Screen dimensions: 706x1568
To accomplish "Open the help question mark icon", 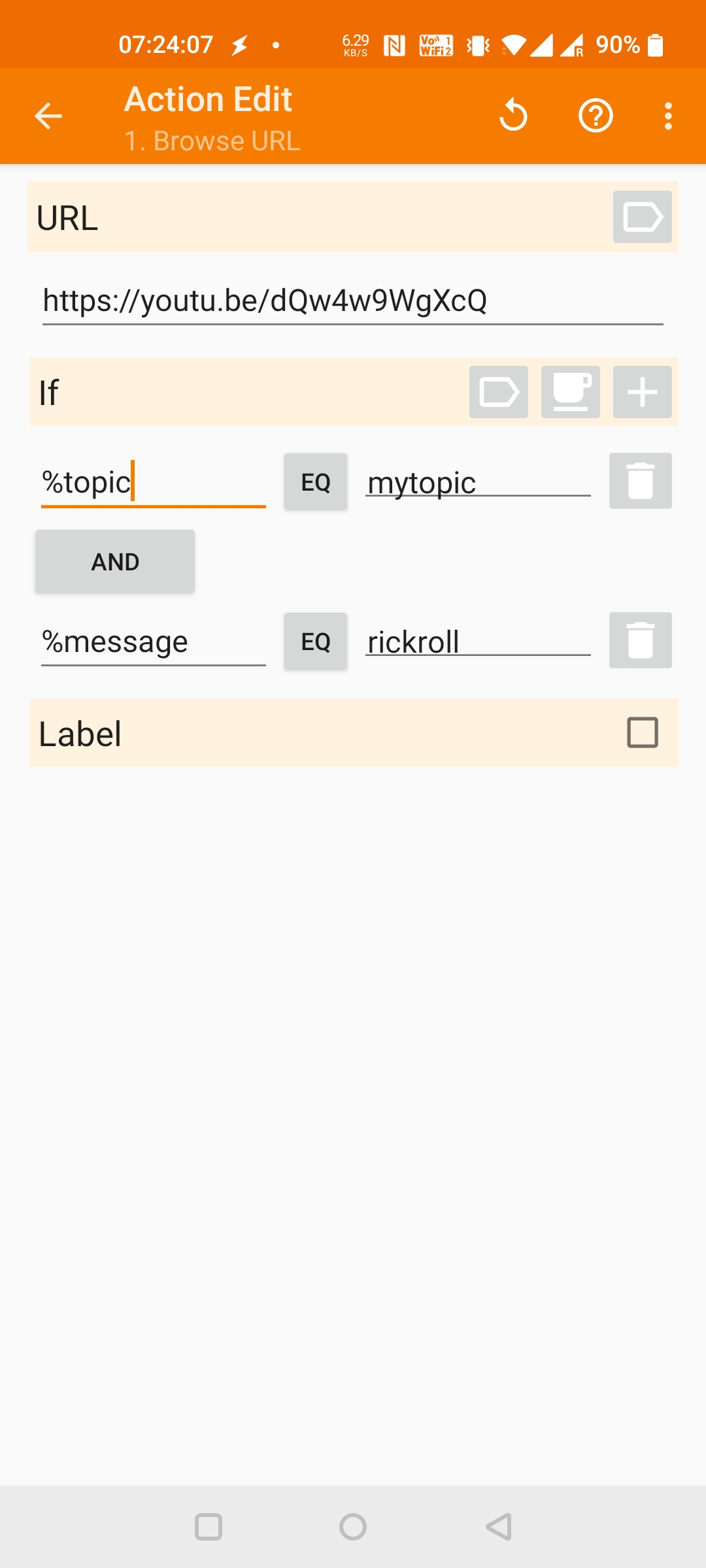I will pos(596,116).
